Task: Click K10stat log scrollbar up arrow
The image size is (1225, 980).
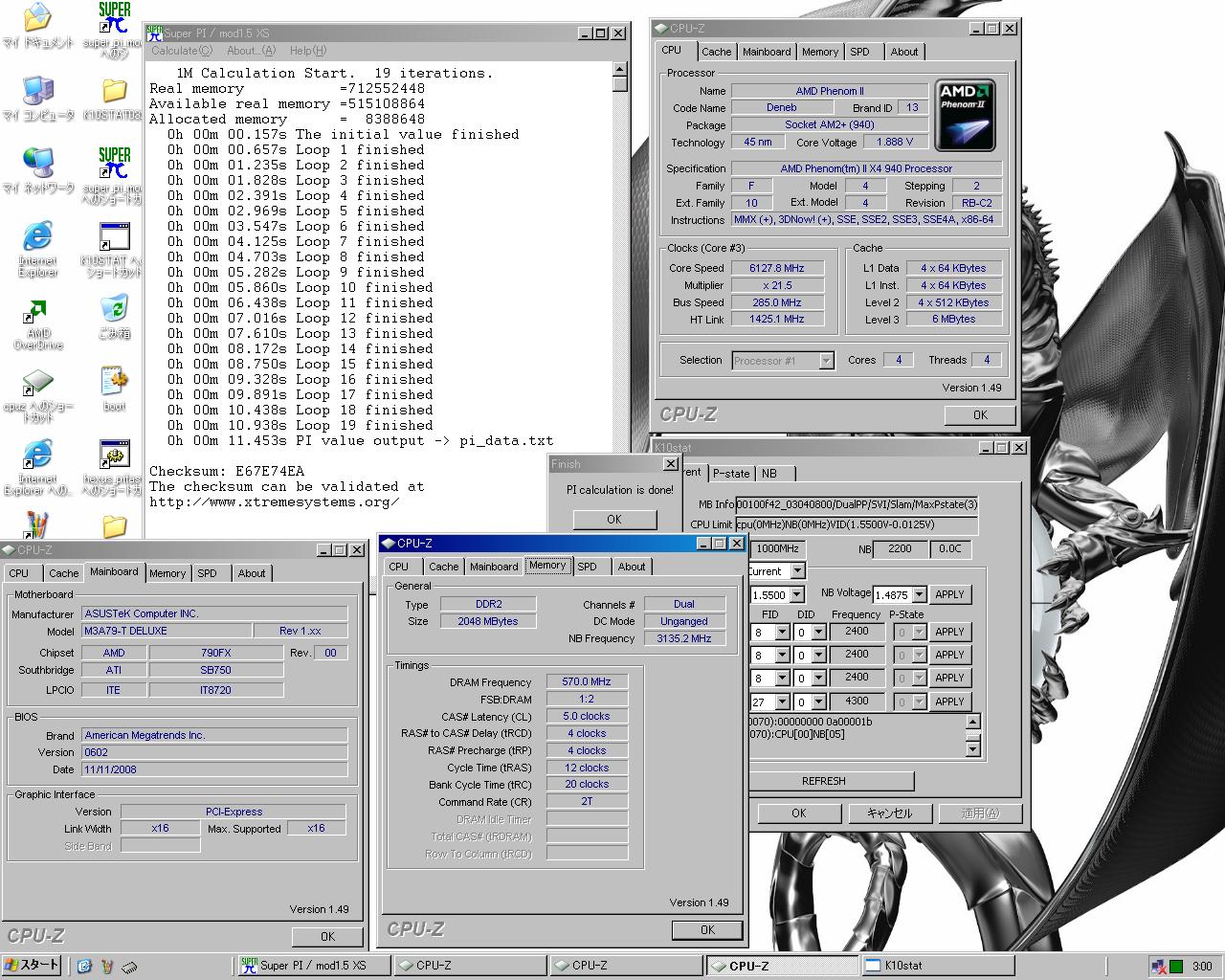Action: tap(973, 722)
